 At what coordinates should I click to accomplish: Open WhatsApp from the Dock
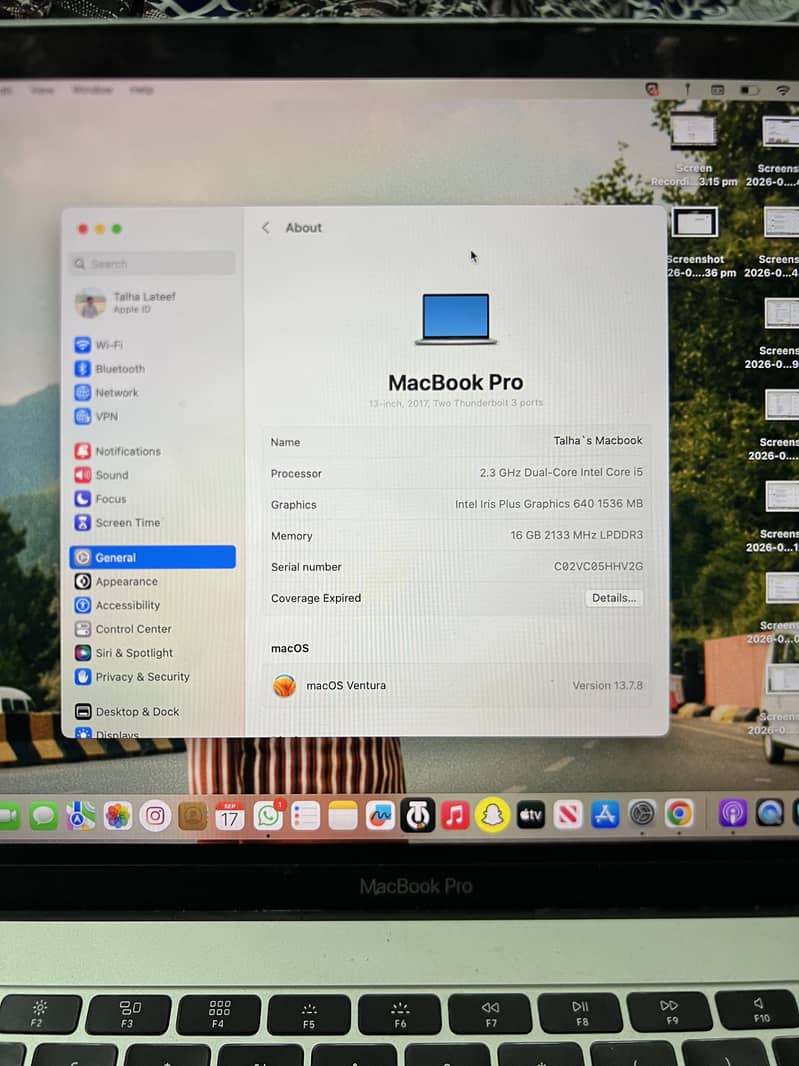click(268, 815)
